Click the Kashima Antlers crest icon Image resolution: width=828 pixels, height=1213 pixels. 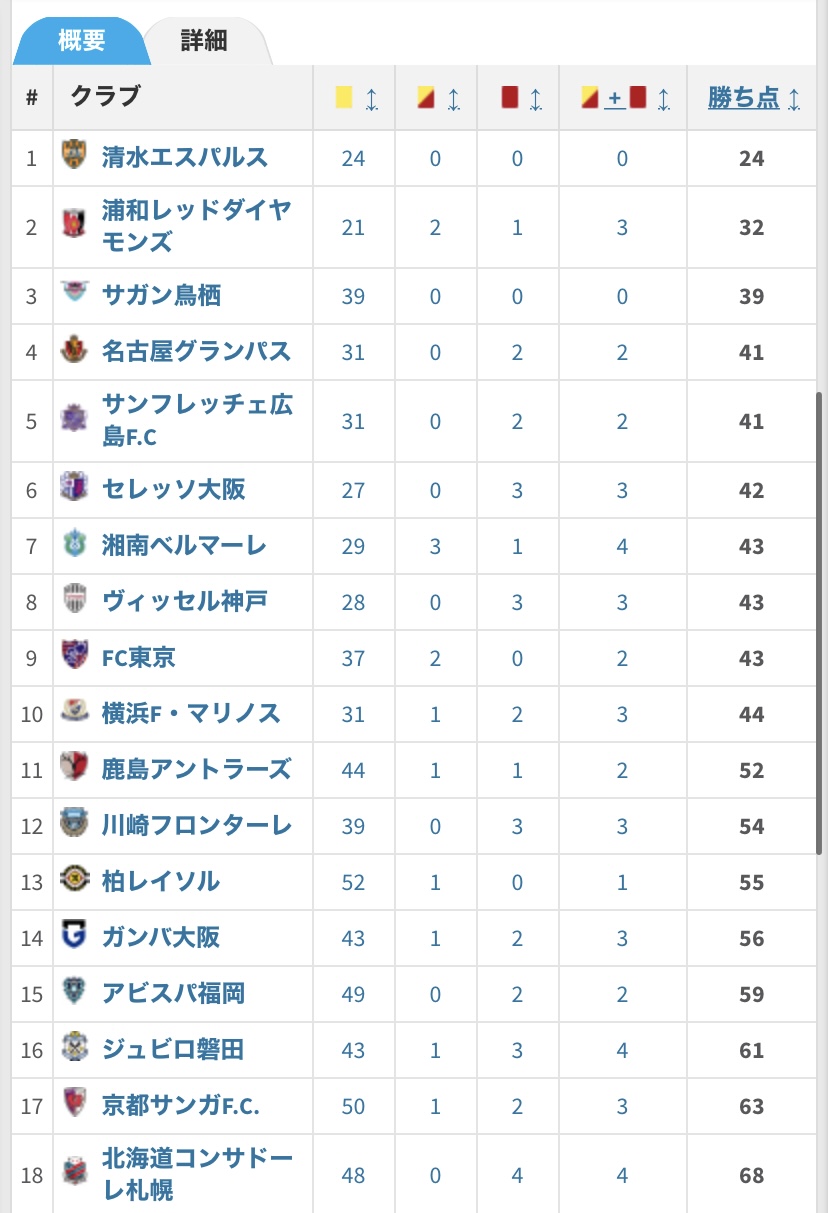tap(74, 769)
